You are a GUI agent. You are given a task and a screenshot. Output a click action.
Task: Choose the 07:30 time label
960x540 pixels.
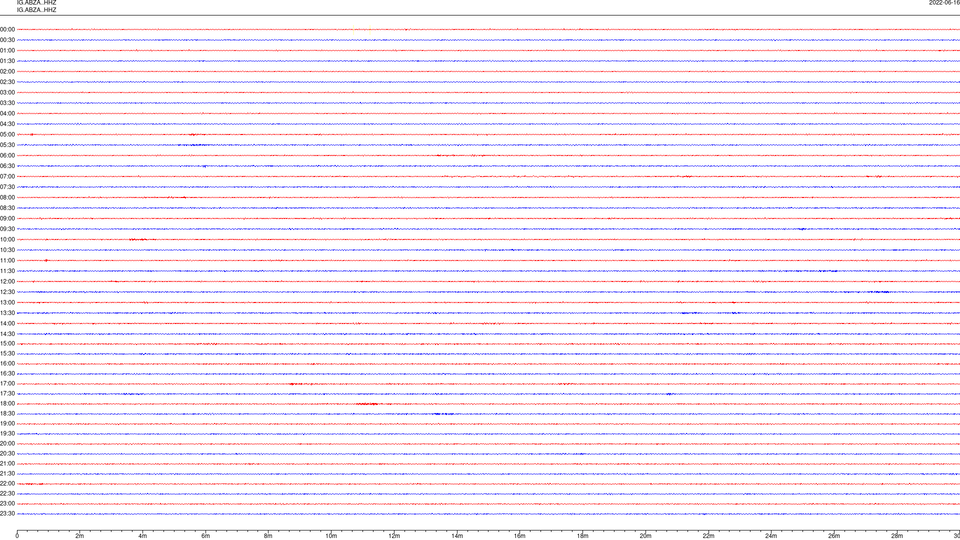7,187
